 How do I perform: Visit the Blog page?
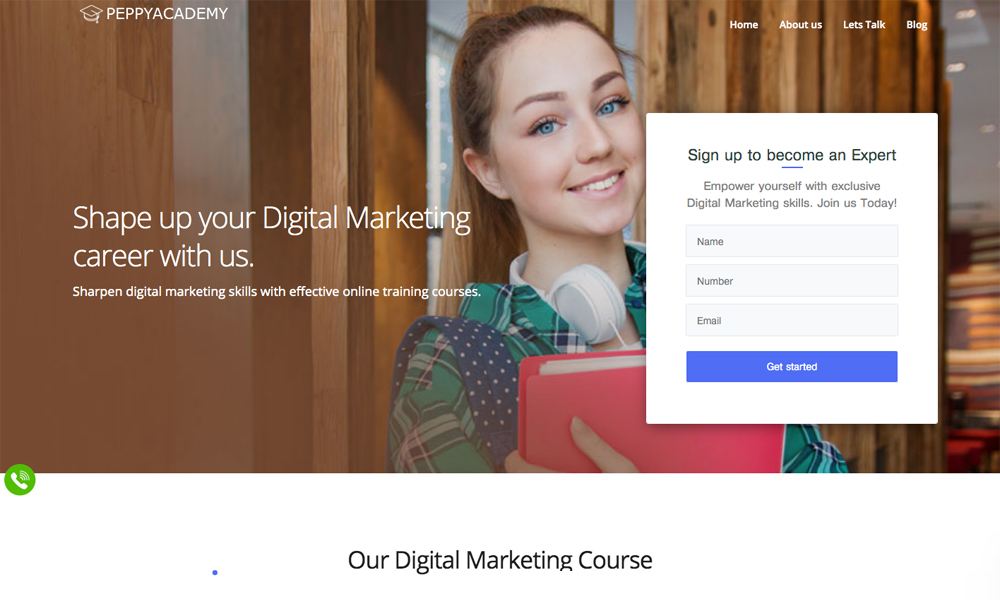[916, 25]
